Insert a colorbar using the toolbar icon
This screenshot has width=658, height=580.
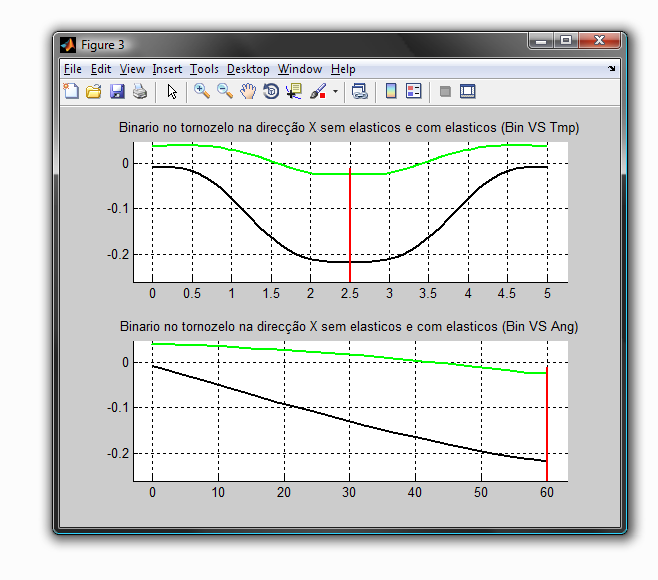(391, 92)
